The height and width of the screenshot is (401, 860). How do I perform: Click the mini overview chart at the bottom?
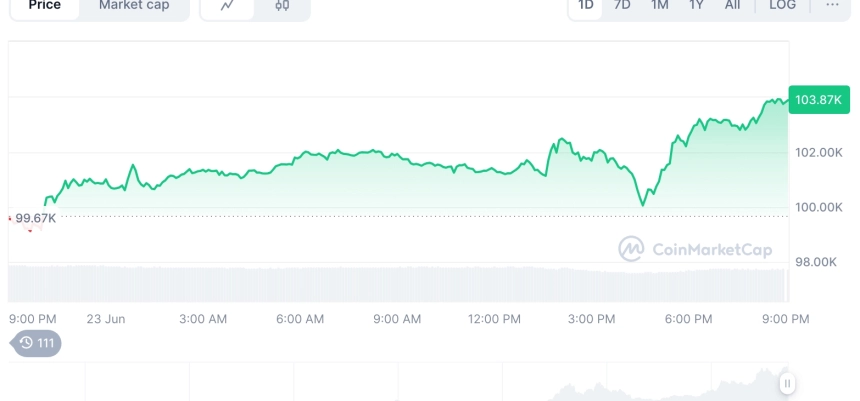pyautogui.click(x=398, y=381)
